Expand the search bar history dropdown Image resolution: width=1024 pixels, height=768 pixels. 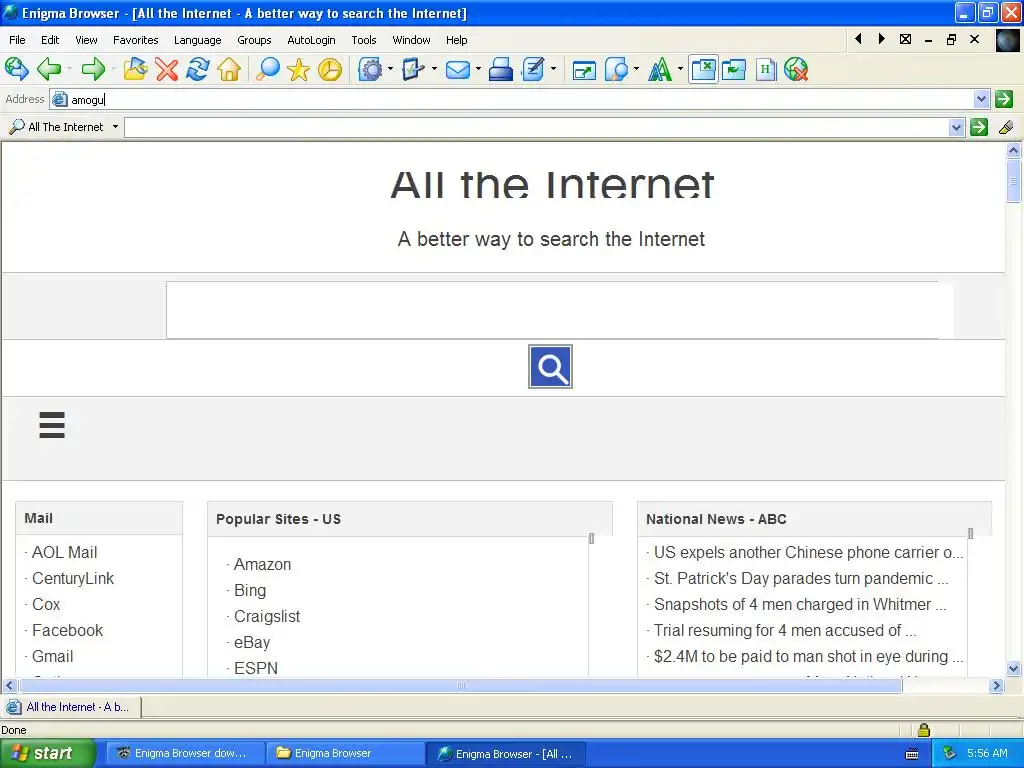coord(956,127)
